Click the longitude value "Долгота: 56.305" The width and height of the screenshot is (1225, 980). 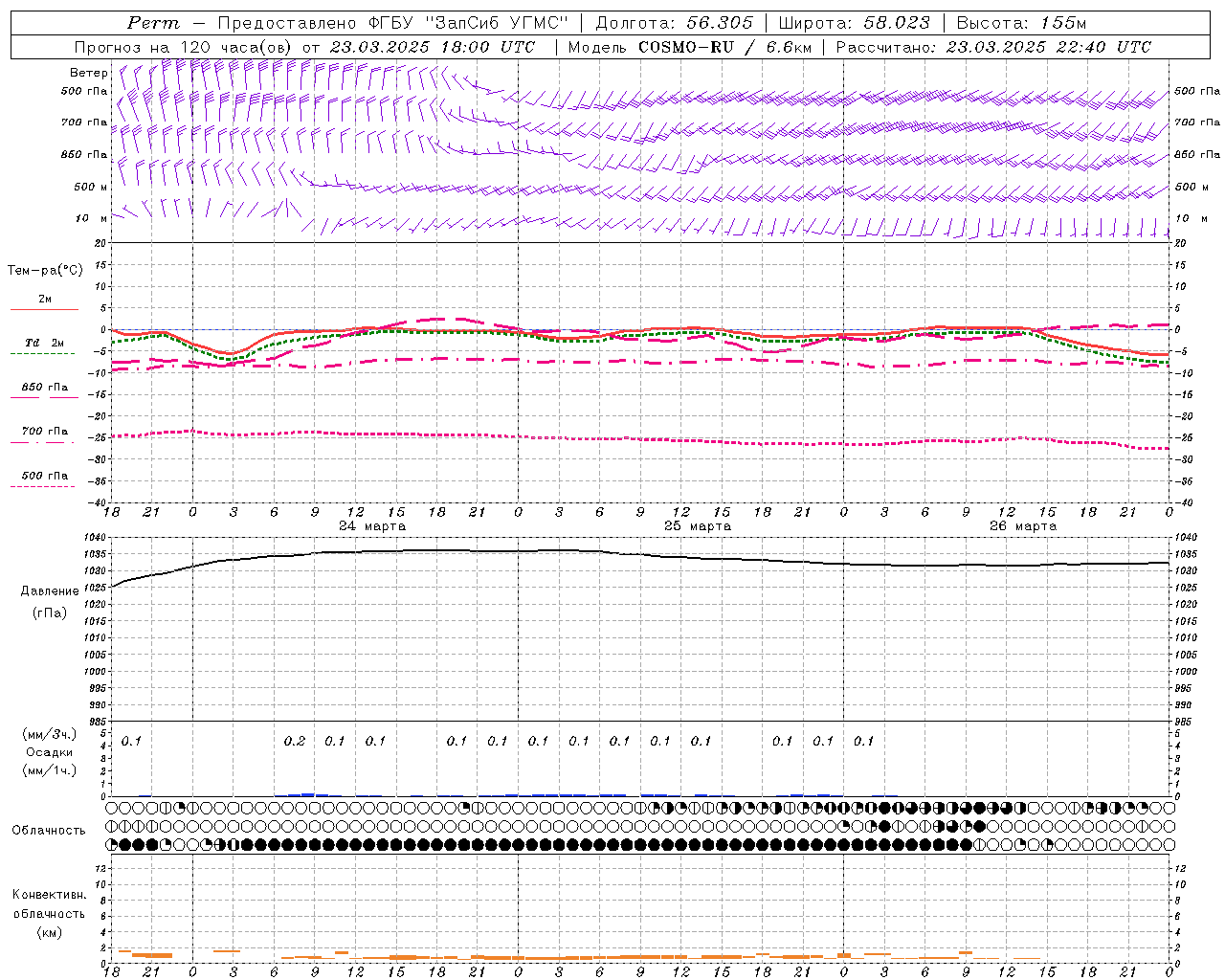coord(675,23)
